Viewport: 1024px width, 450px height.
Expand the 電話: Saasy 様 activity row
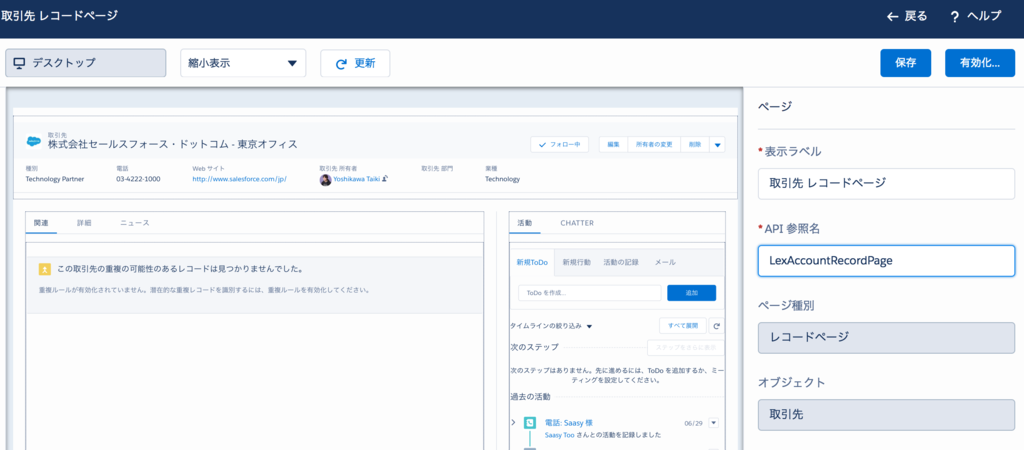click(514, 423)
